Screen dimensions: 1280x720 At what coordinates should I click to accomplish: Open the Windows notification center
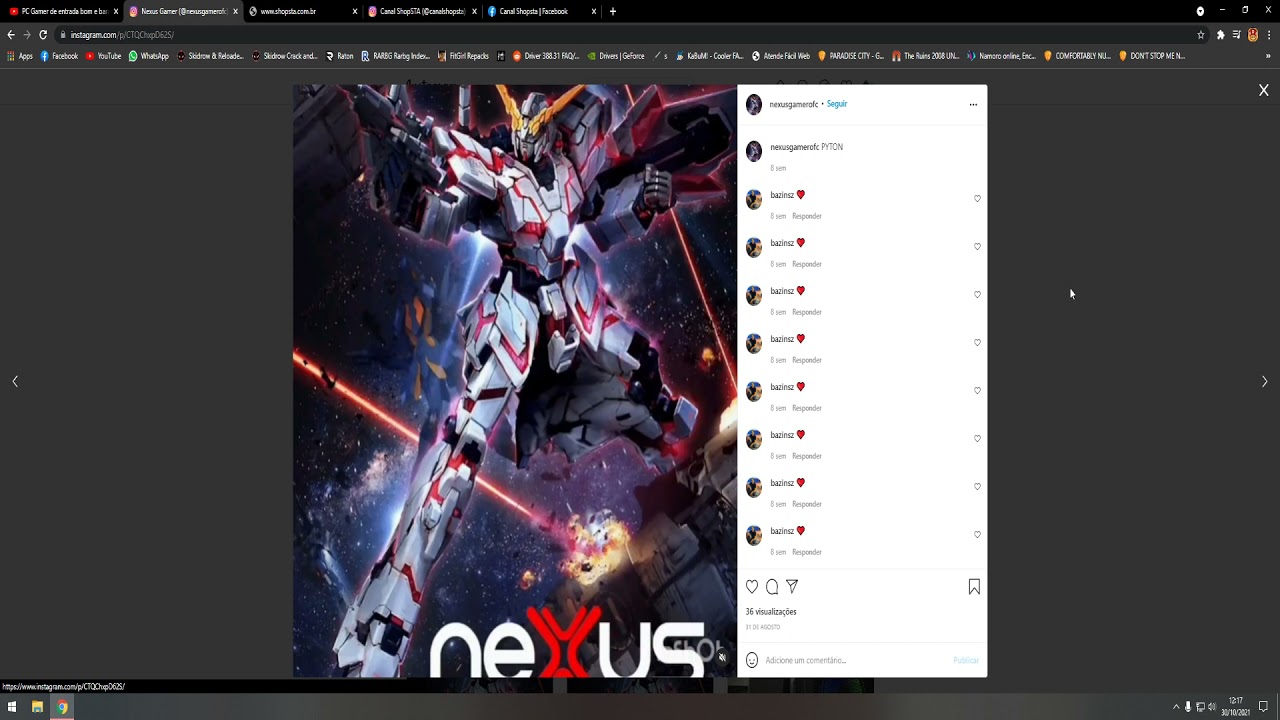point(1263,707)
